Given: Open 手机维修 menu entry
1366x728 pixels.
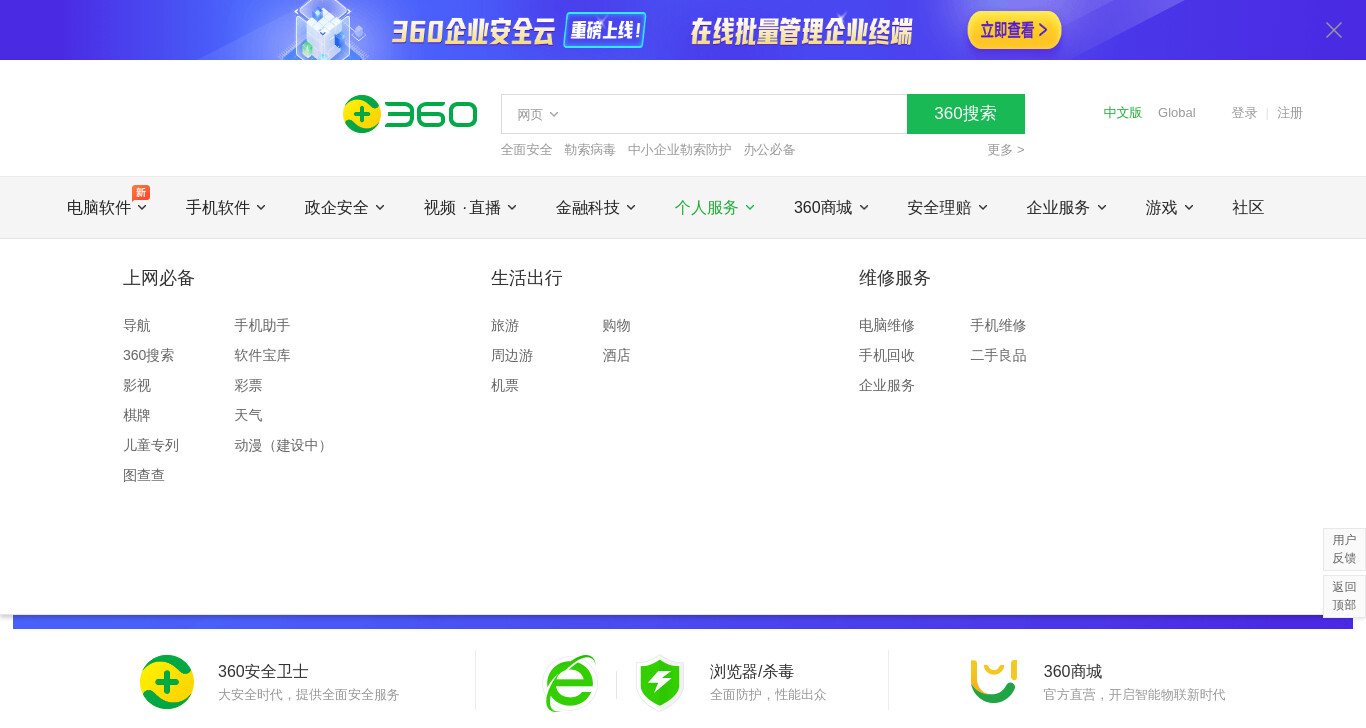Looking at the screenshot, I should click(x=998, y=326).
